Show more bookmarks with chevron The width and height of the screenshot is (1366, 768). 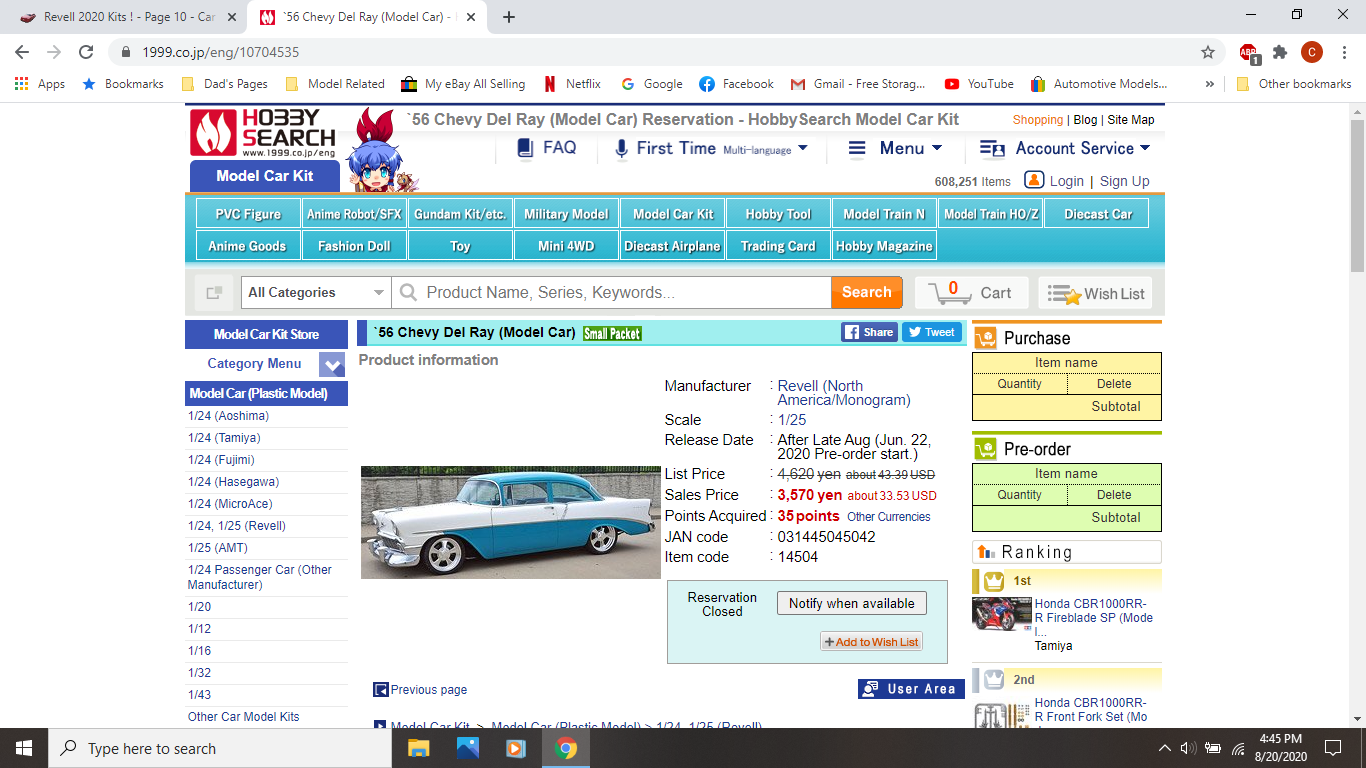coord(1210,84)
